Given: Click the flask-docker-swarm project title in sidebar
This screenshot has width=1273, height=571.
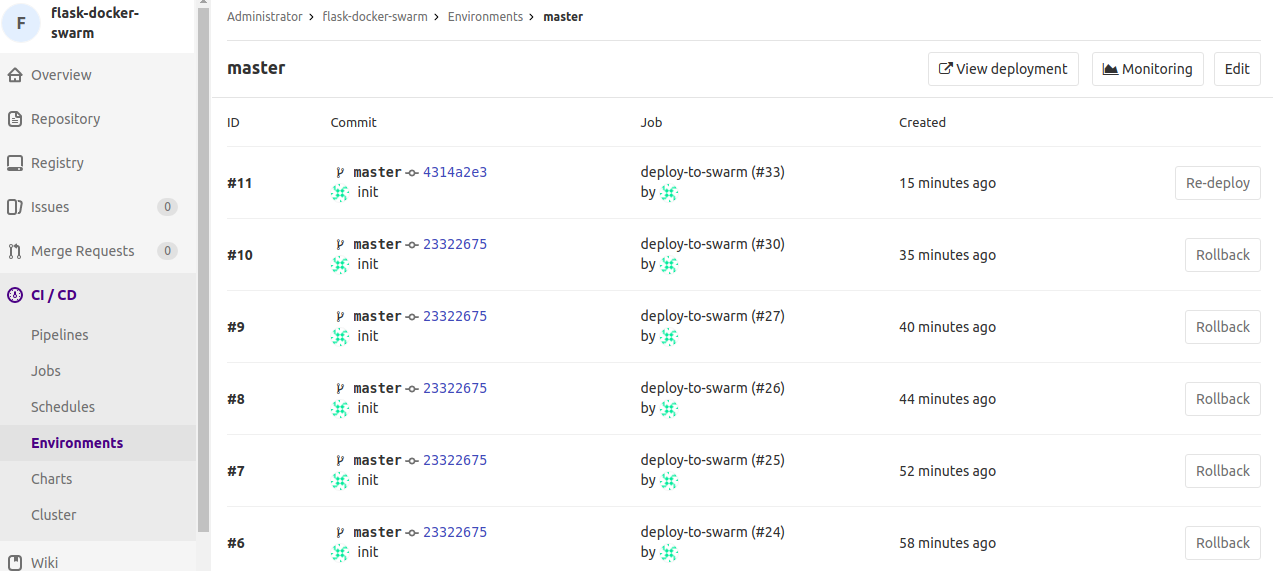Looking at the screenshot, I should pyautogui.click(x=95, y=23).
